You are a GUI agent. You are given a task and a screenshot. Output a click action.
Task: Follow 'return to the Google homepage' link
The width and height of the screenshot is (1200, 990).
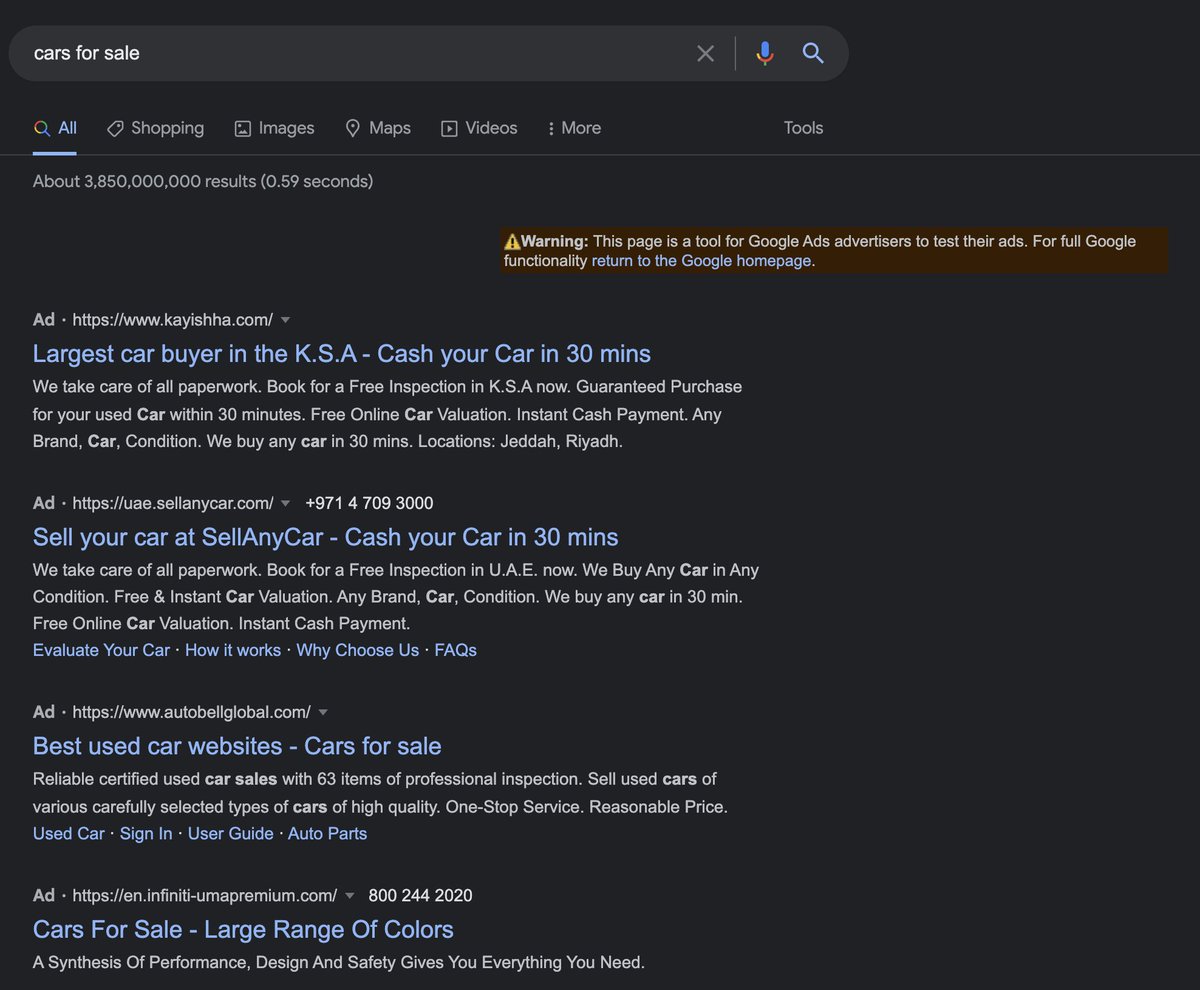point(701,261)
